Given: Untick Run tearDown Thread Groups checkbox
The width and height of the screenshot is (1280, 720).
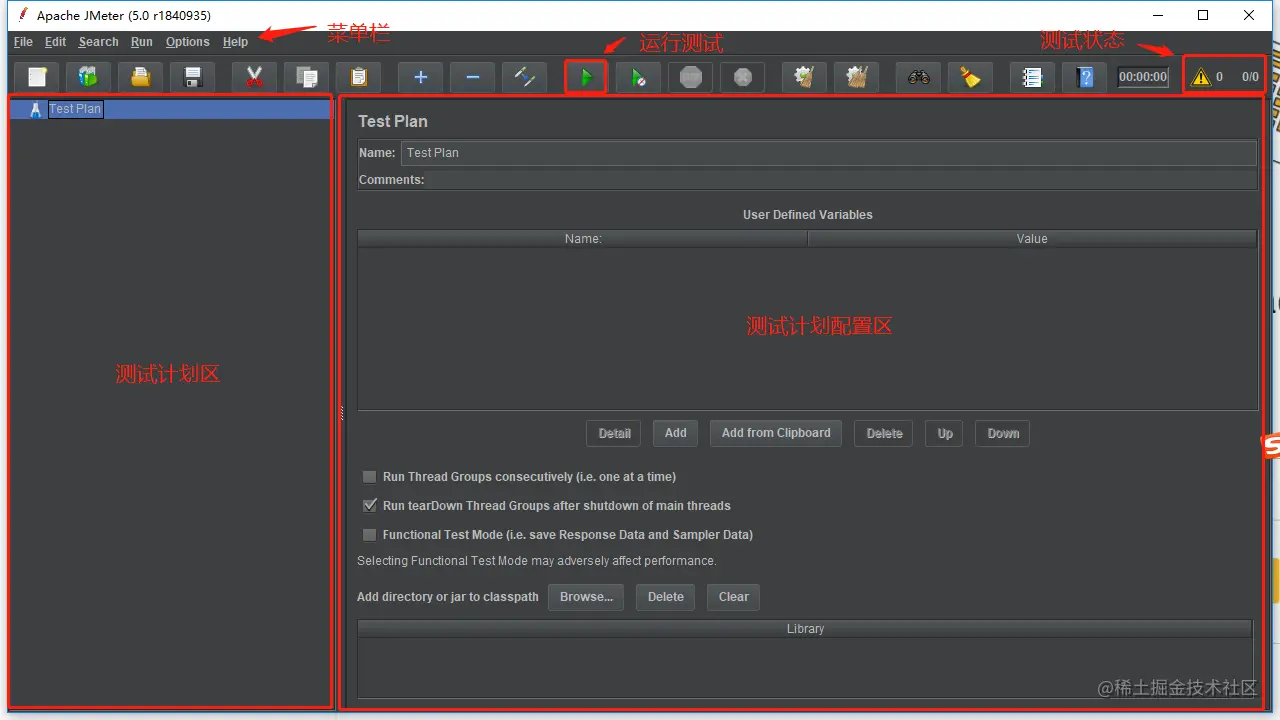Looking at the screenshot, I should [370, 506].
